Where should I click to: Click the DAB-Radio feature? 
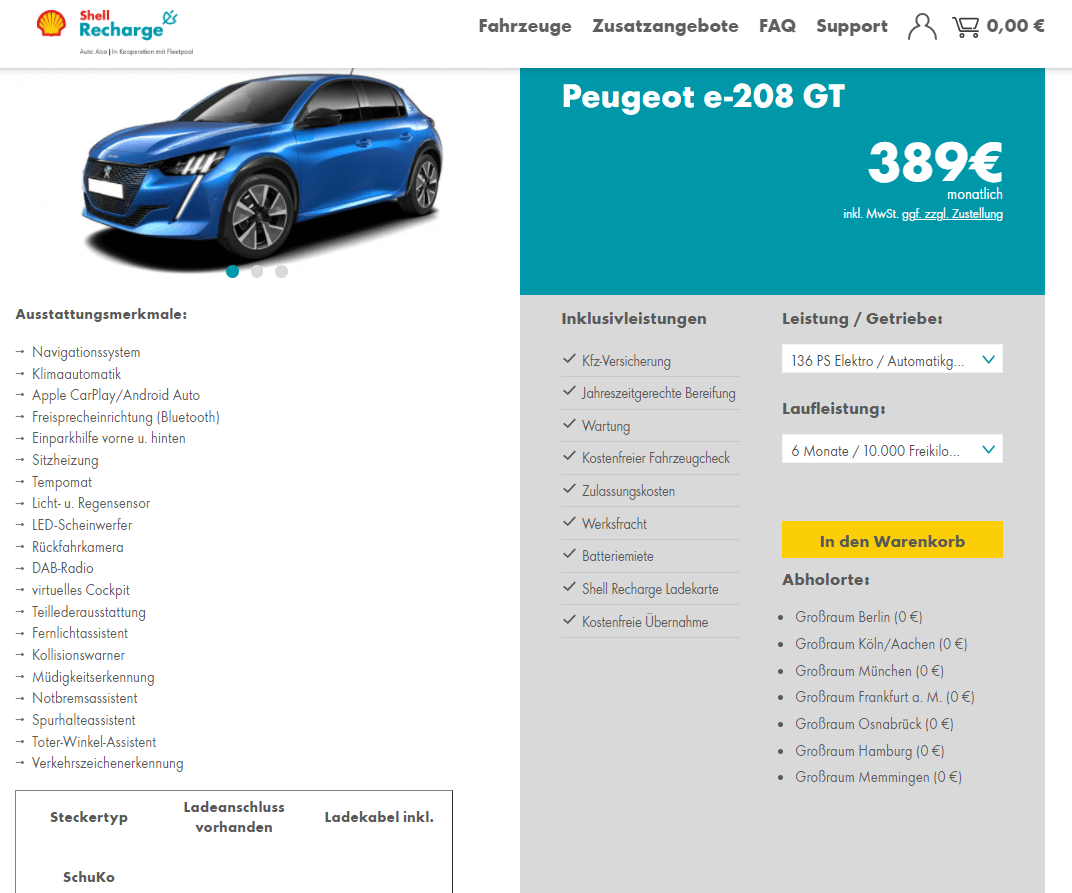pyautogui.click(x=62, y=568)
